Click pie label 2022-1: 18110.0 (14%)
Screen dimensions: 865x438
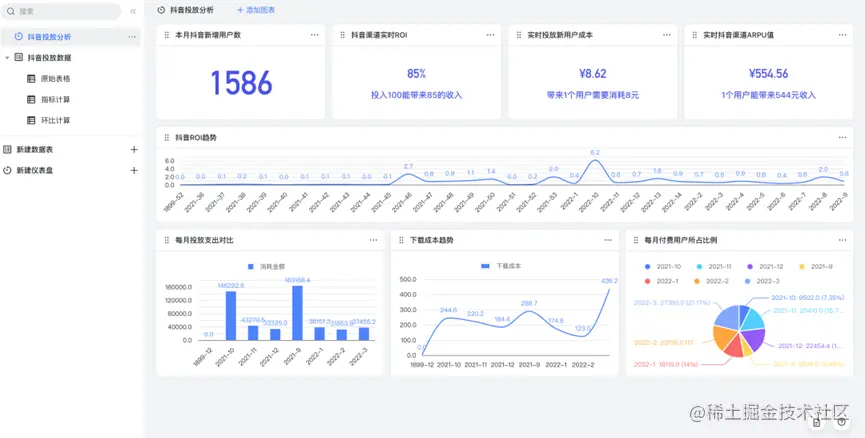666,364
